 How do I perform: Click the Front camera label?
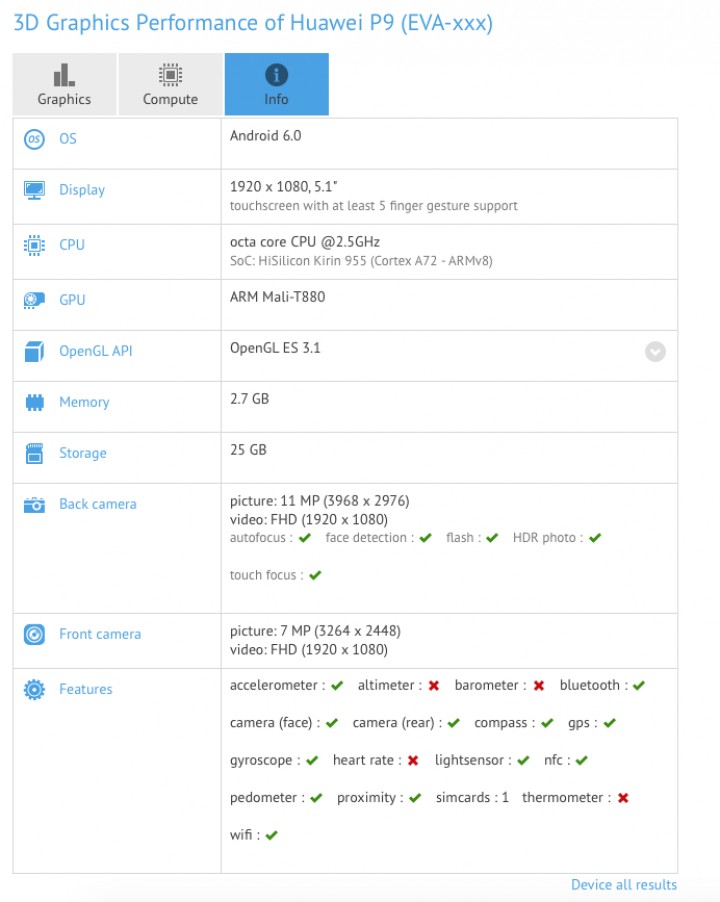(100, 634)
